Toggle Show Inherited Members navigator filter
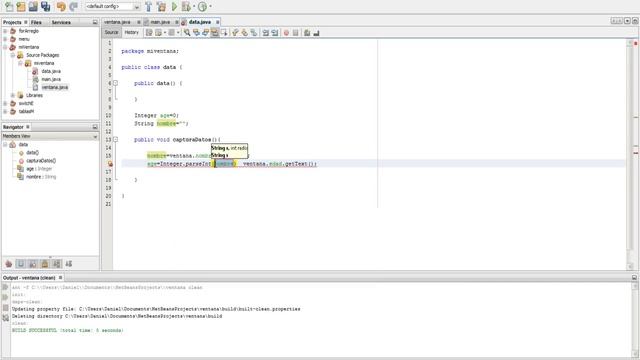This screenshot has width=640, height=360. [9, 264]
